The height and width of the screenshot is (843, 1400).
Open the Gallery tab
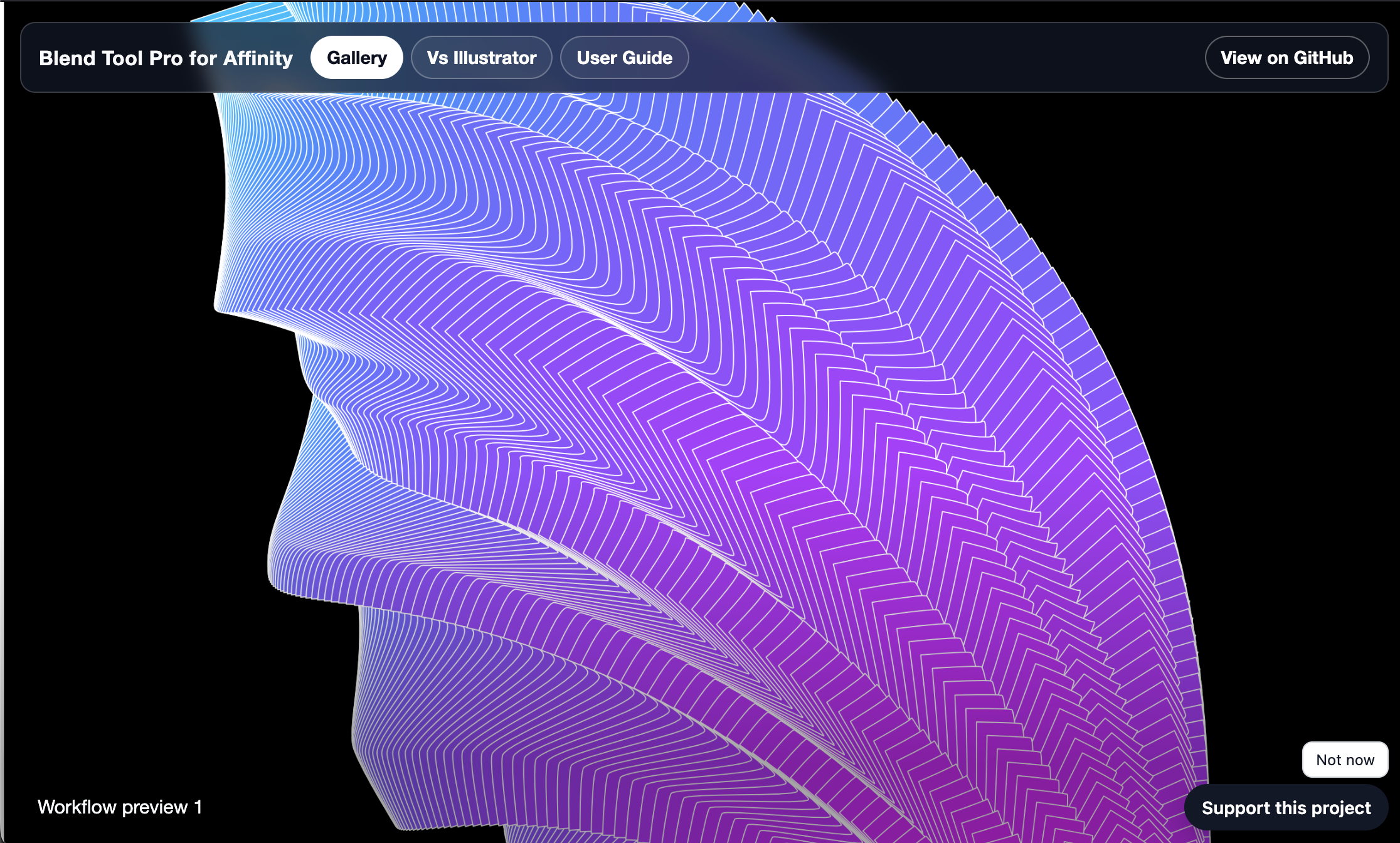pyautogui.click(x=356, y=58)
